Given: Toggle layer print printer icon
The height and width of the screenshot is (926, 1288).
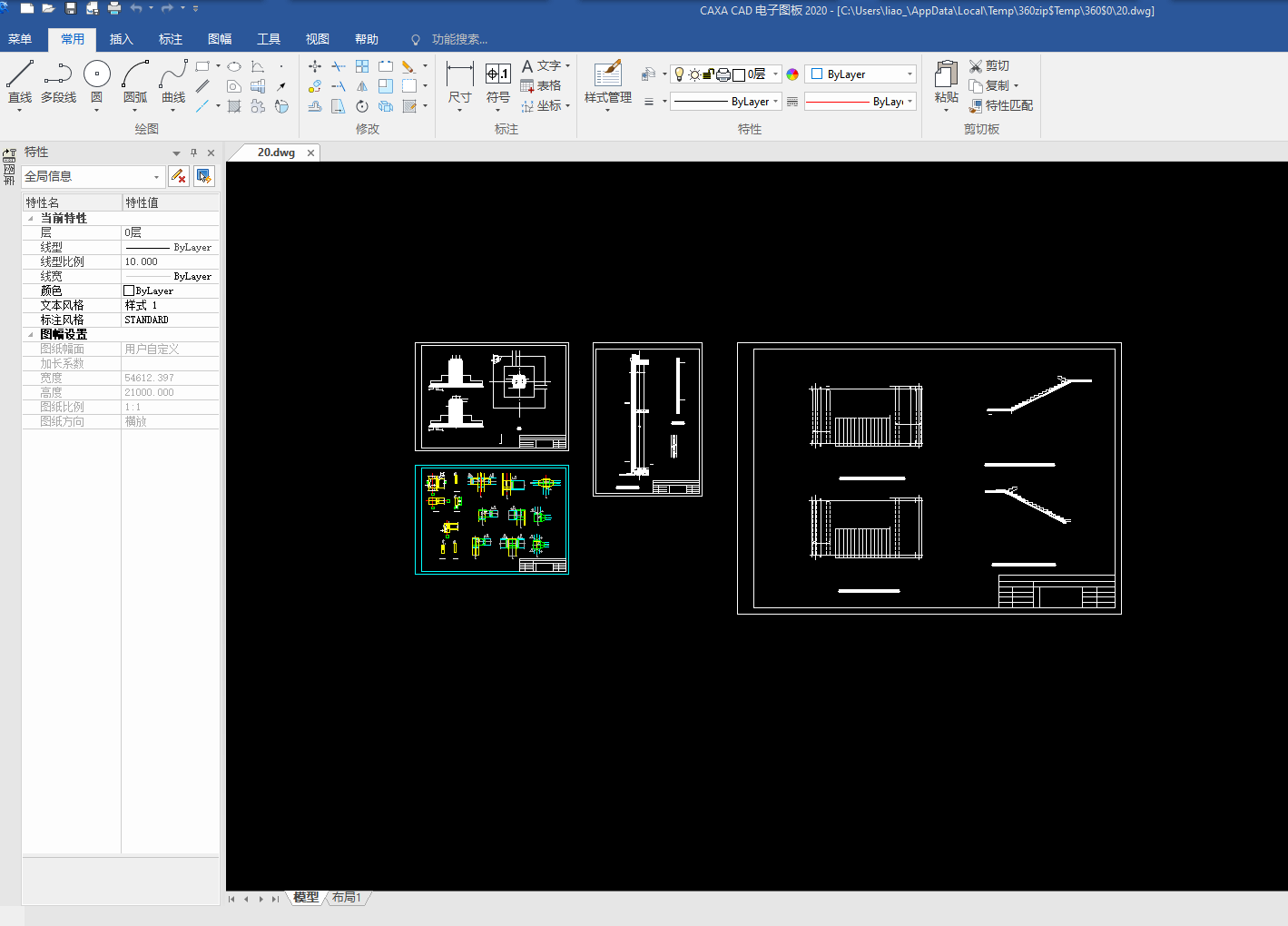Looking at the screenshot, I should coord(723,74).
